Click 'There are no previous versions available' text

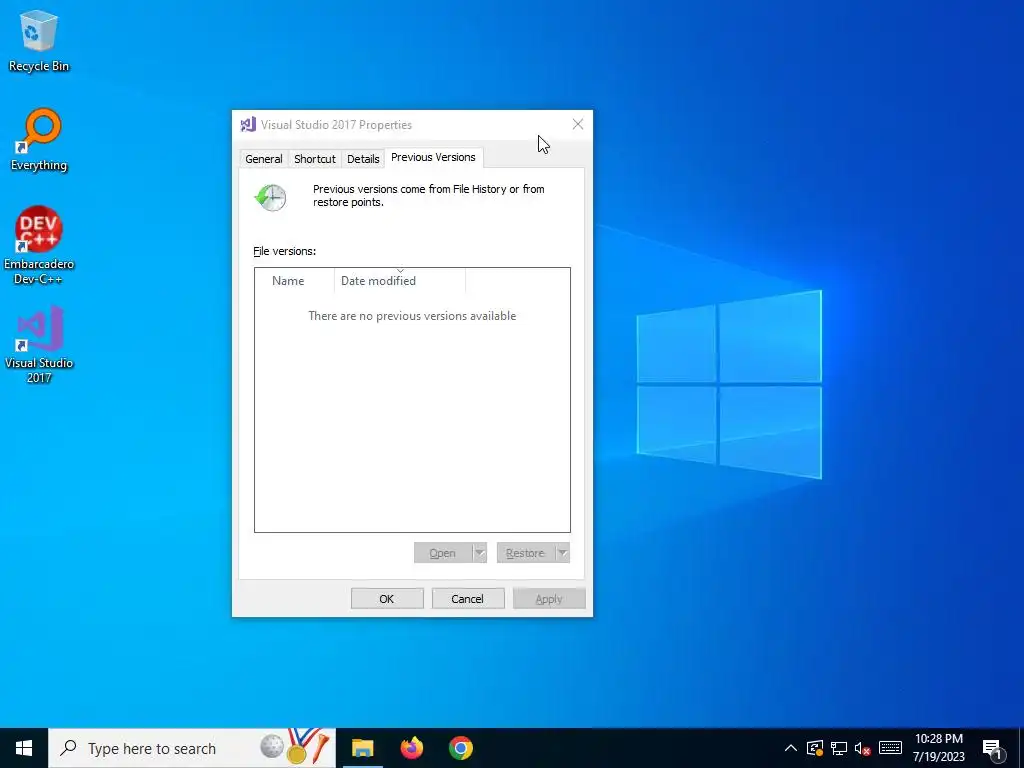coord(412,316)
